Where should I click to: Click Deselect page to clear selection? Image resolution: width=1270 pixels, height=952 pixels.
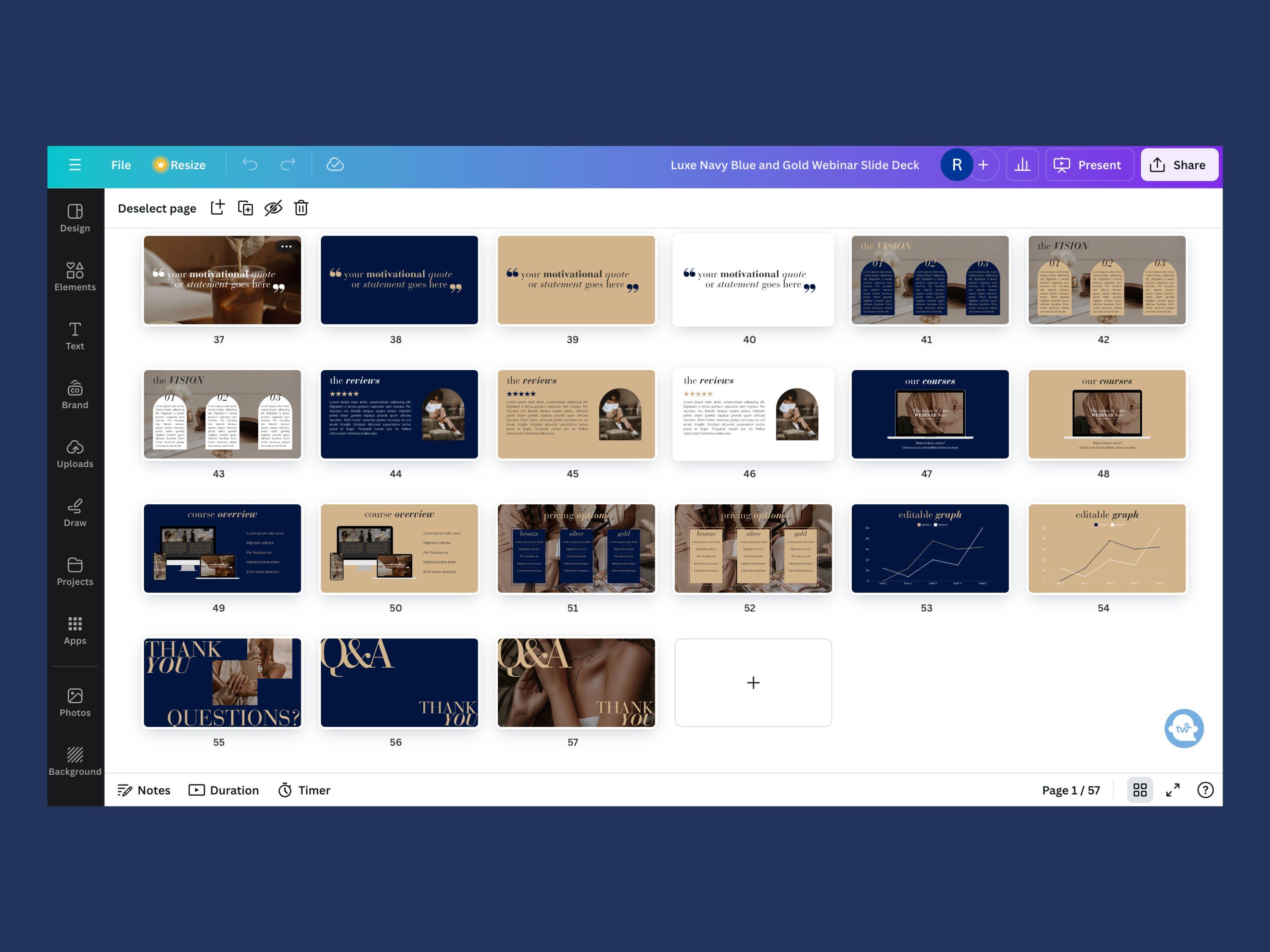pos(157,208)
